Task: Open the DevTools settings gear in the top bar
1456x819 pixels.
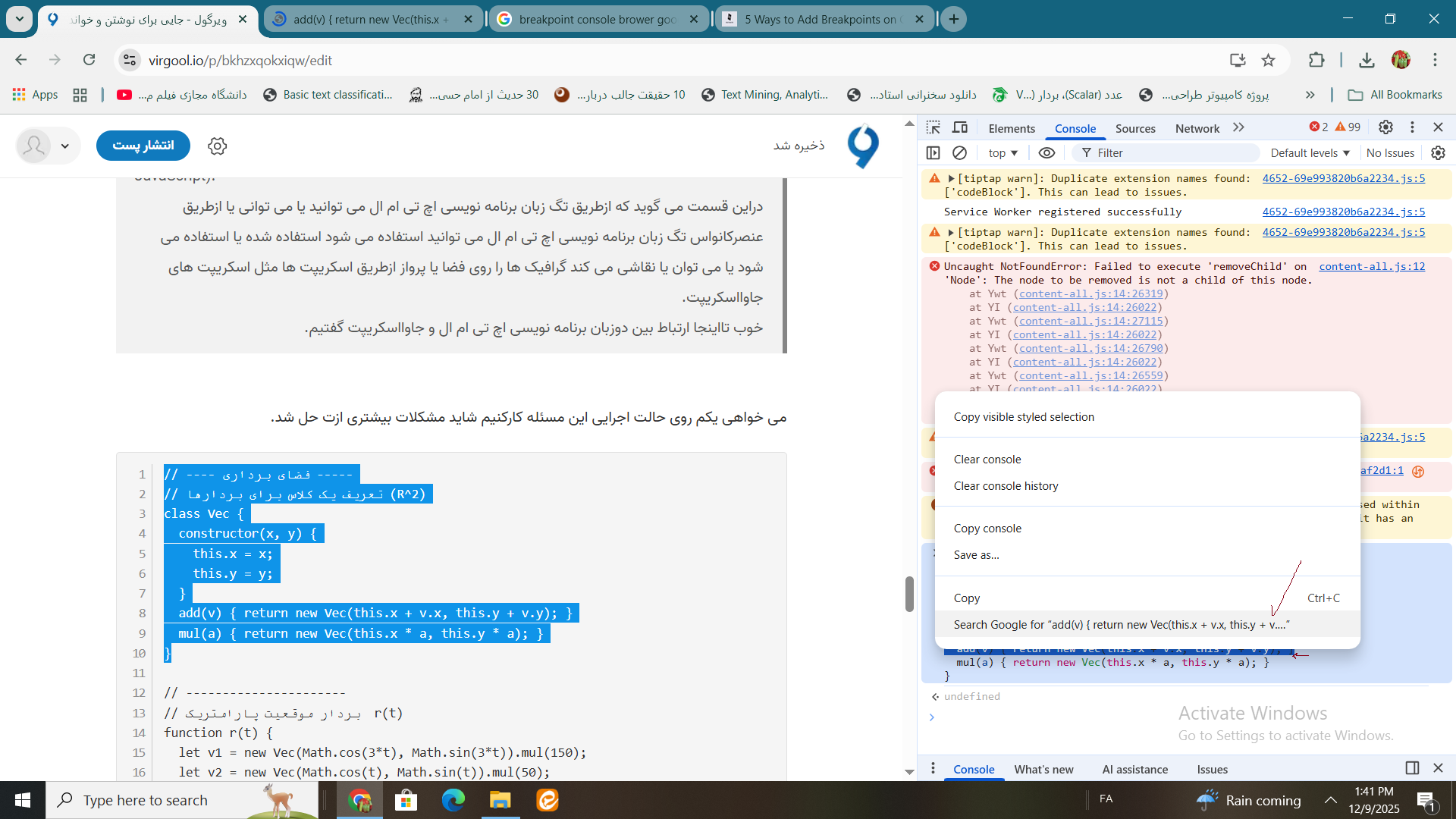Action: tap(1385, 127)
